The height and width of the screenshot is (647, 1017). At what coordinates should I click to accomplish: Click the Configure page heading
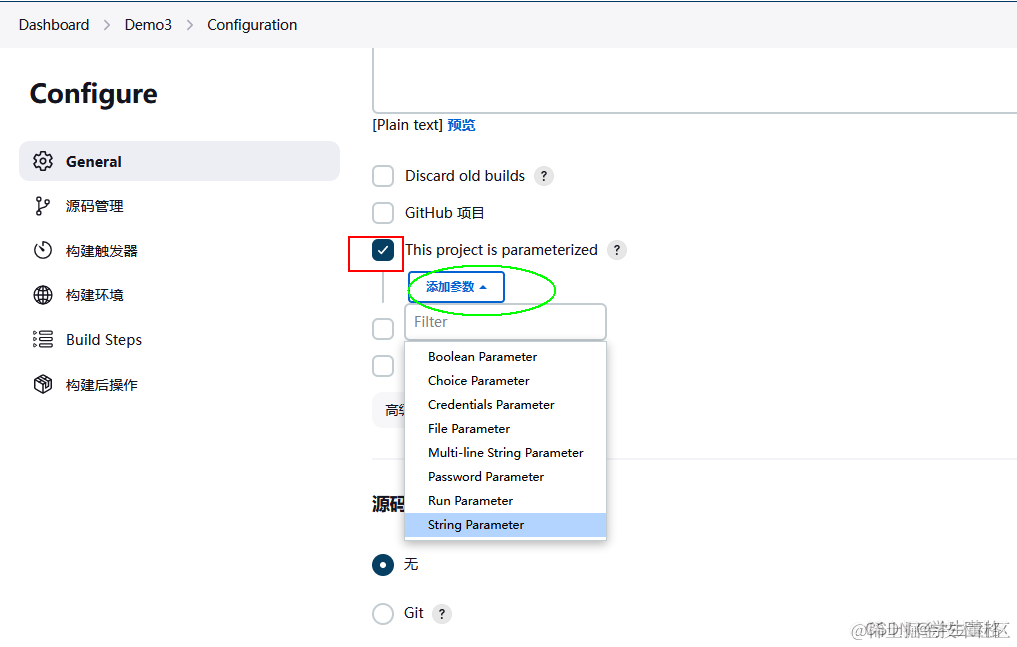93,94
